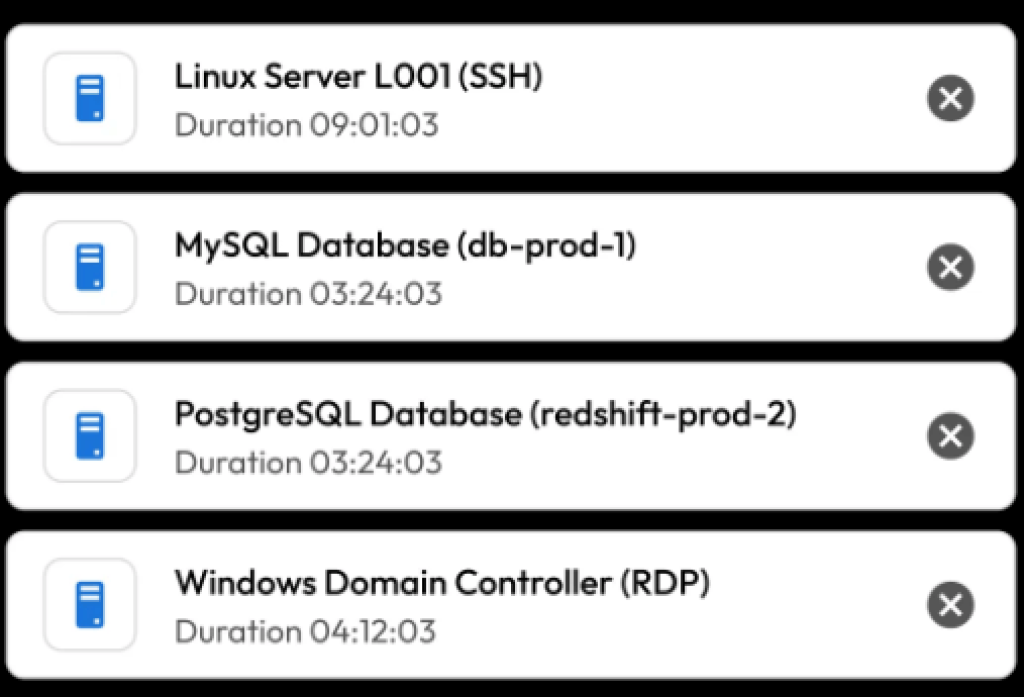Image resolution: width=1024 pixels, height=697 pixels.
Task: Click the Duration 04:12:03 text
Action: [x=306, y=632]
